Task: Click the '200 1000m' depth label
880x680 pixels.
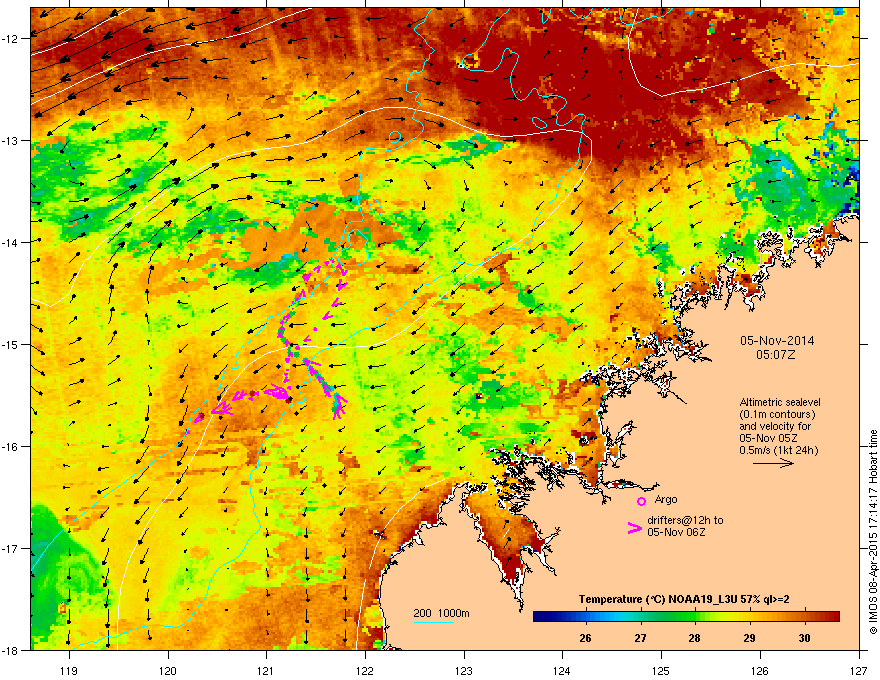Action: 441,613
